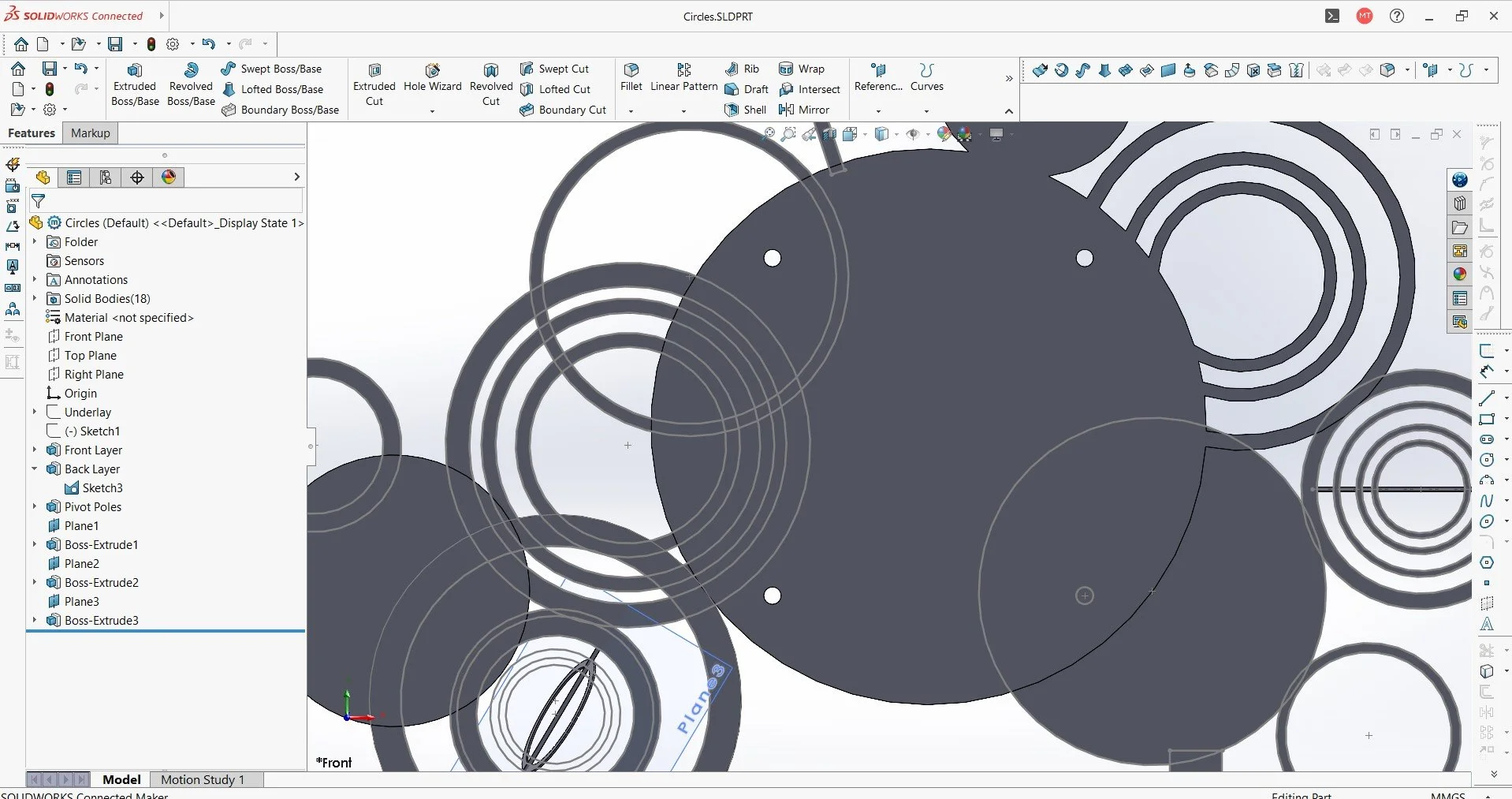The image size is (1512, 799).
Task: Open Hole Wizard
Action: (432, 78)
